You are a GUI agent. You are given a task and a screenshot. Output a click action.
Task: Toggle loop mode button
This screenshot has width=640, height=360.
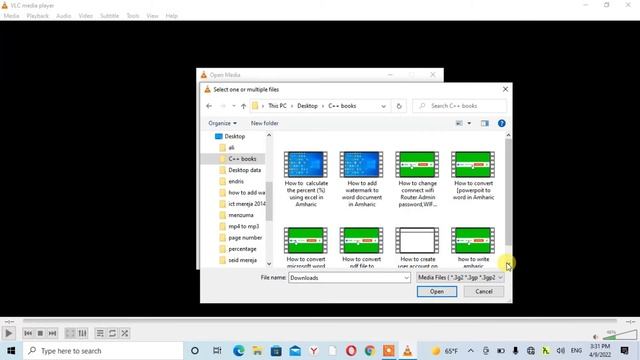tap(112, 333)
